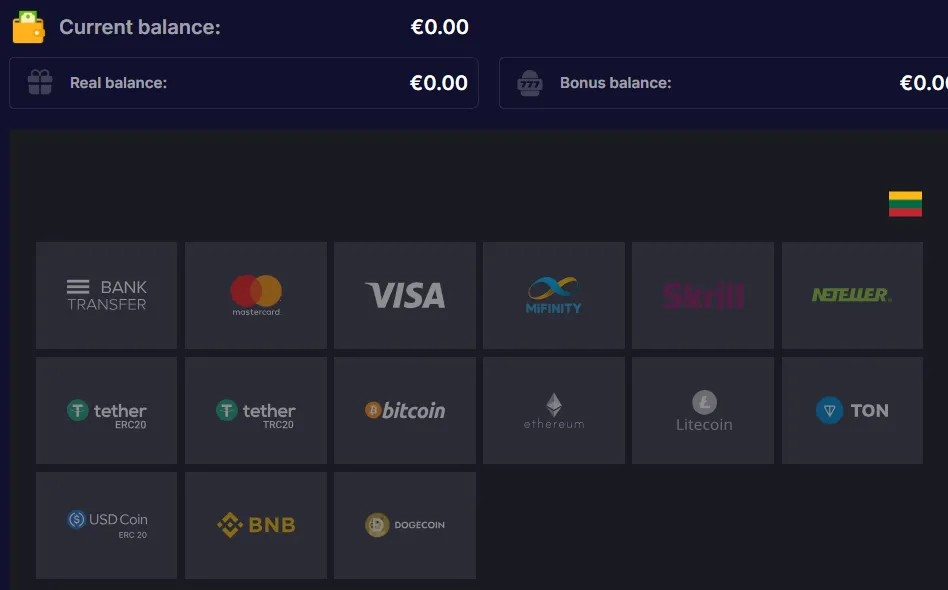The width and height of the screenshot is (948, 590).
Task: Pick the VISA card payment tile
Action: 405,295
